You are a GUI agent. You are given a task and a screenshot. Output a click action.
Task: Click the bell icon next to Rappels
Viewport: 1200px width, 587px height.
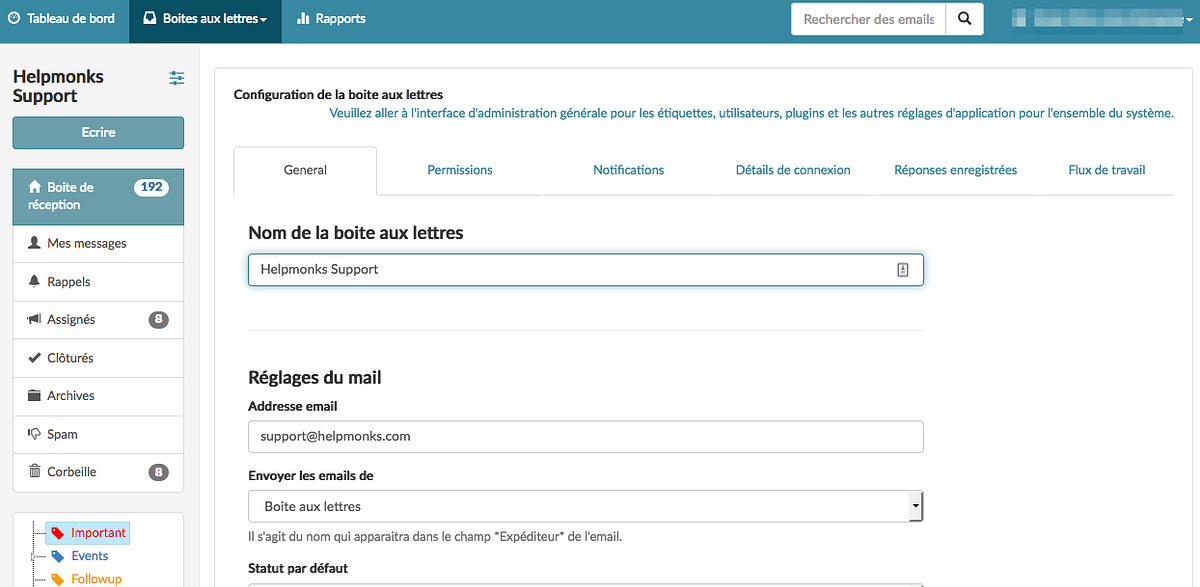(34, 282)
